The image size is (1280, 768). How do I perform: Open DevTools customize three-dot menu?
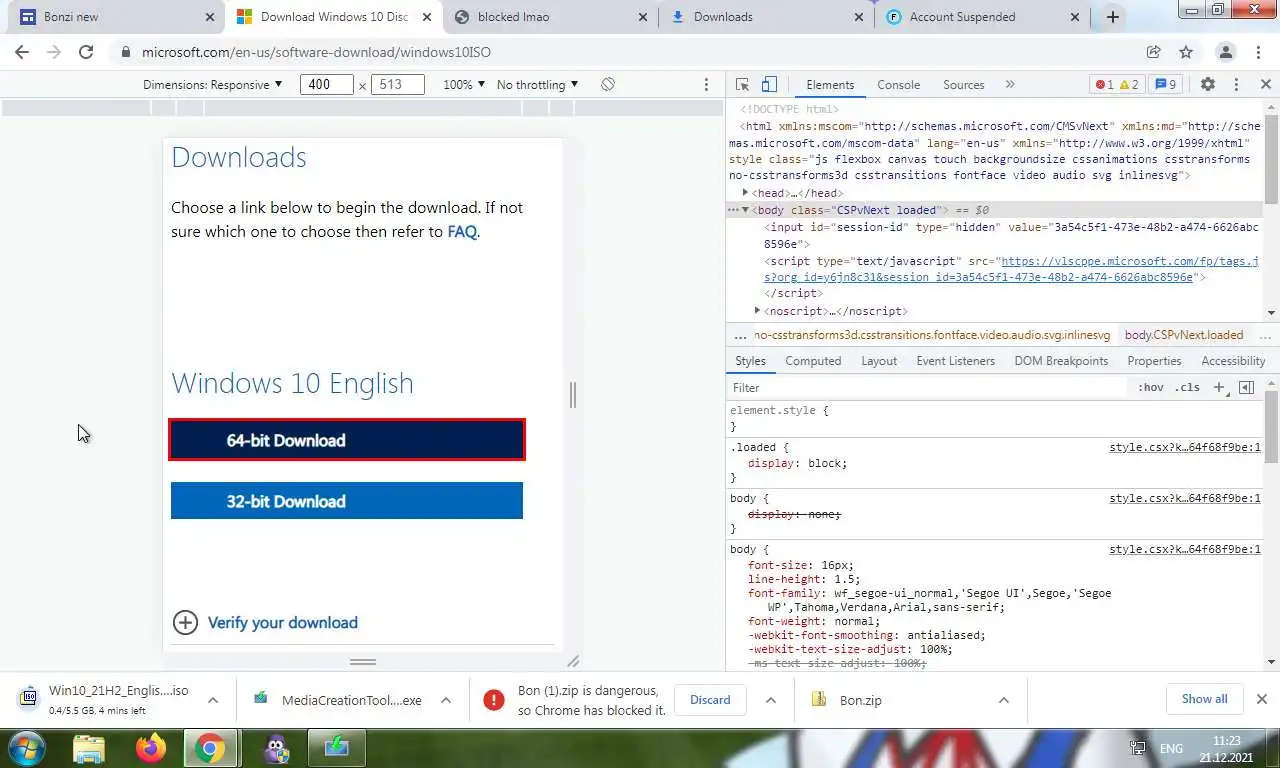coord(1236,85)
